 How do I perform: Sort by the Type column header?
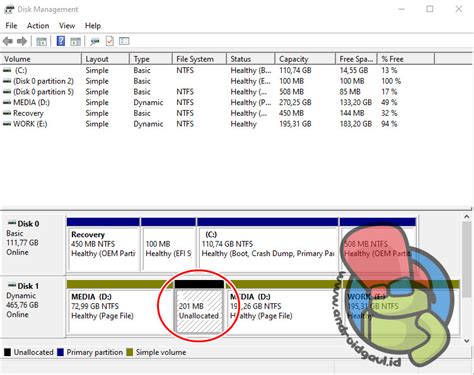(x=151, y=59)
